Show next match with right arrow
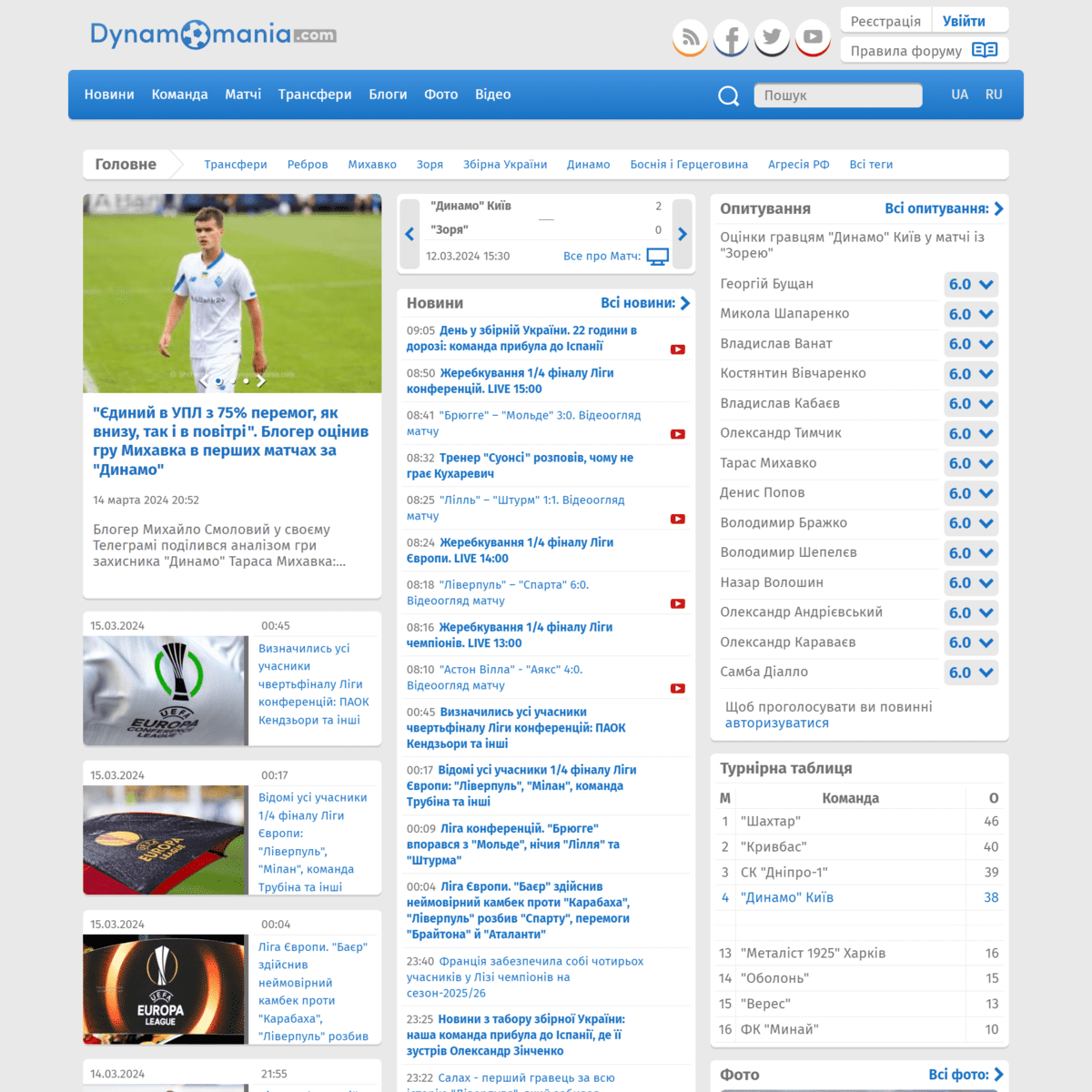Viewport: 1092px width, 1092px height. 682,234
